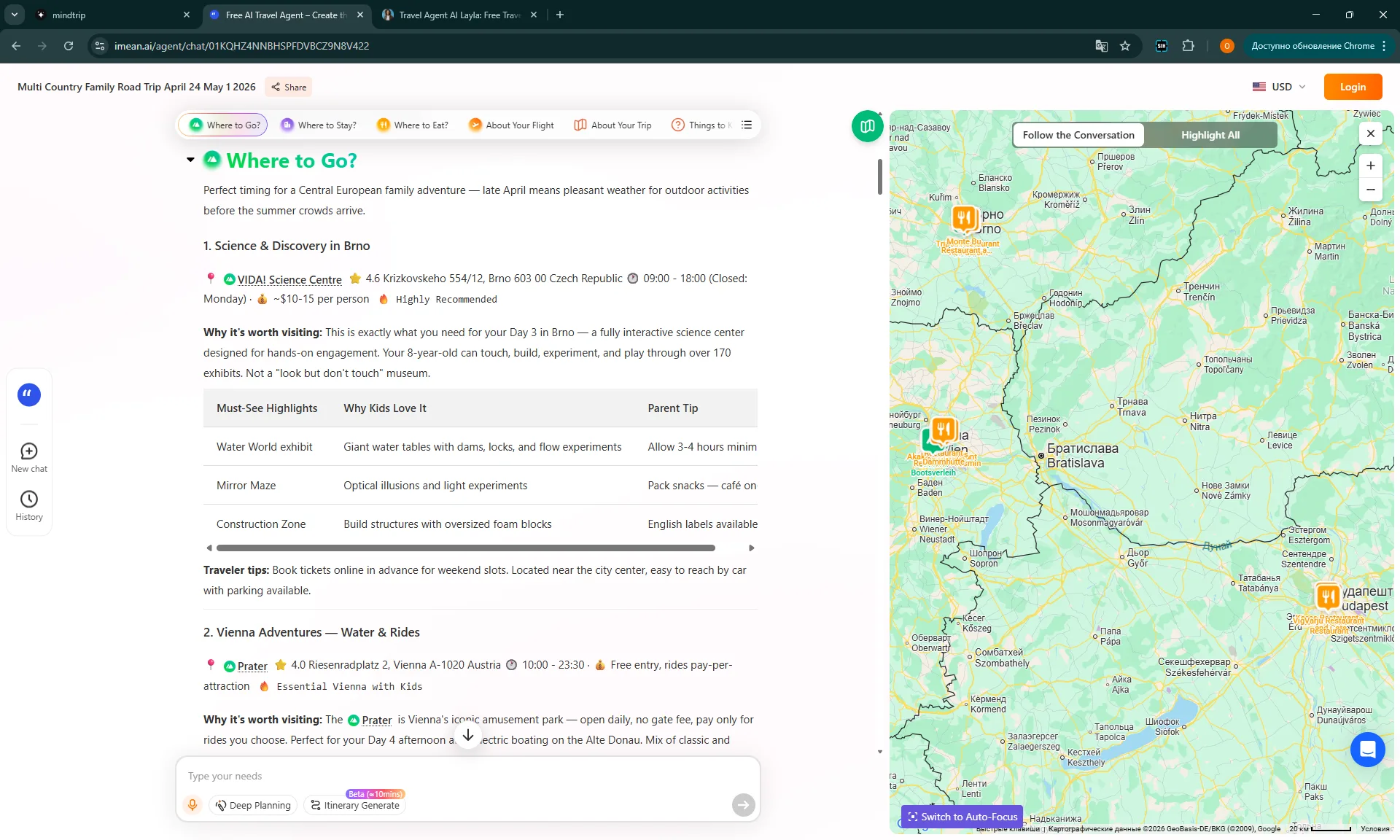Bookmark this page with star icon
This screenshot has height=840, width=1400.
(x=1125, y=46)
